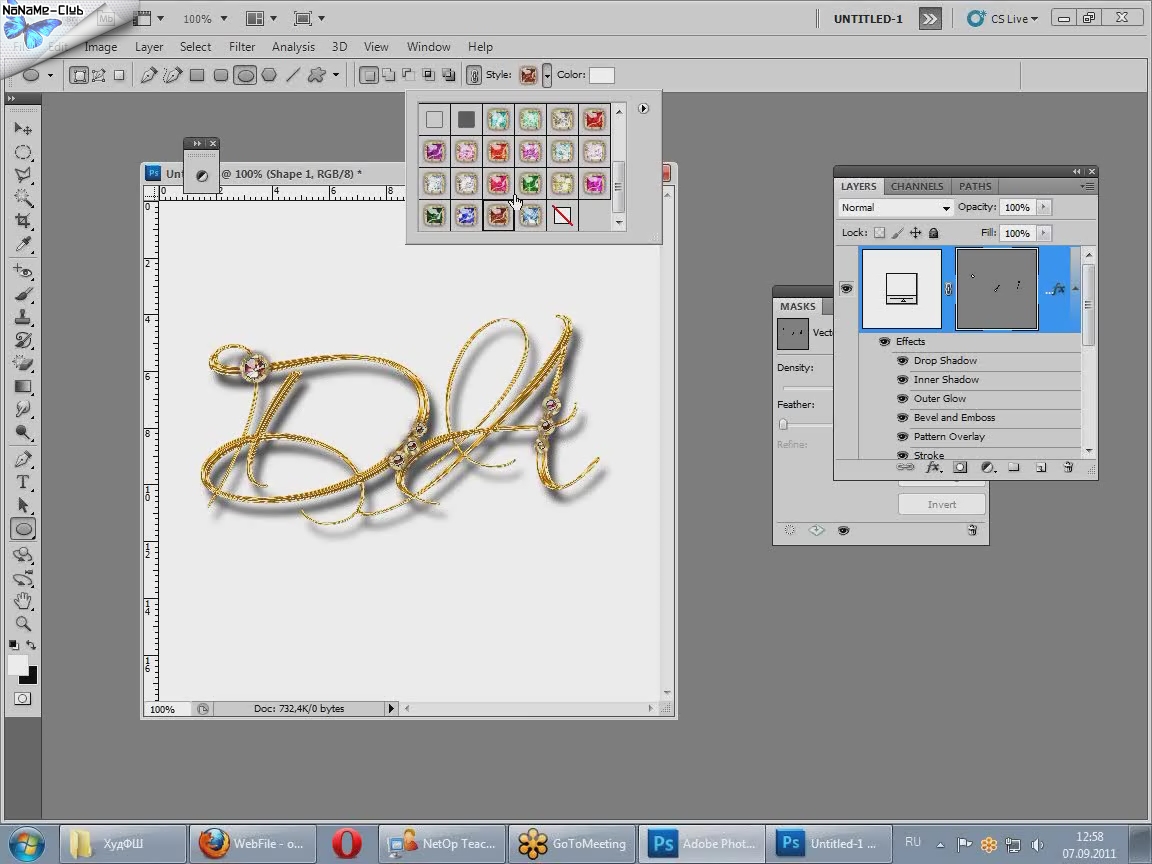Open the Filter menu
Screen dimensions: 1152x864
(242, 47)
